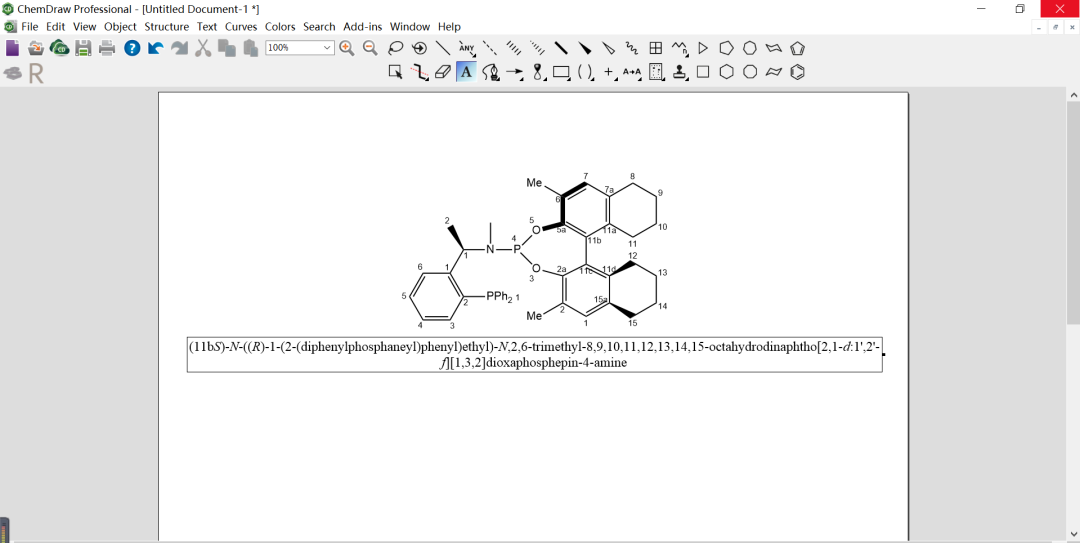Open the File menu
Image resolution: width=1080 pixels, height=543 pixels.
[x=30, y=27]
